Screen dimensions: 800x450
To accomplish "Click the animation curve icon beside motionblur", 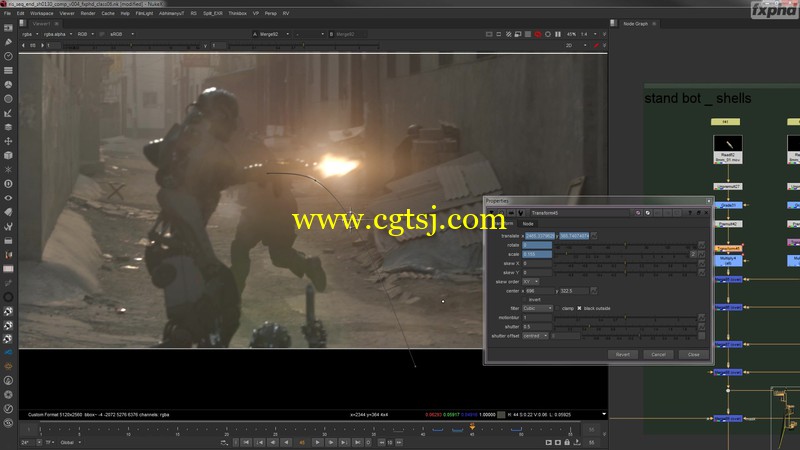I will [x=702, y=317].
